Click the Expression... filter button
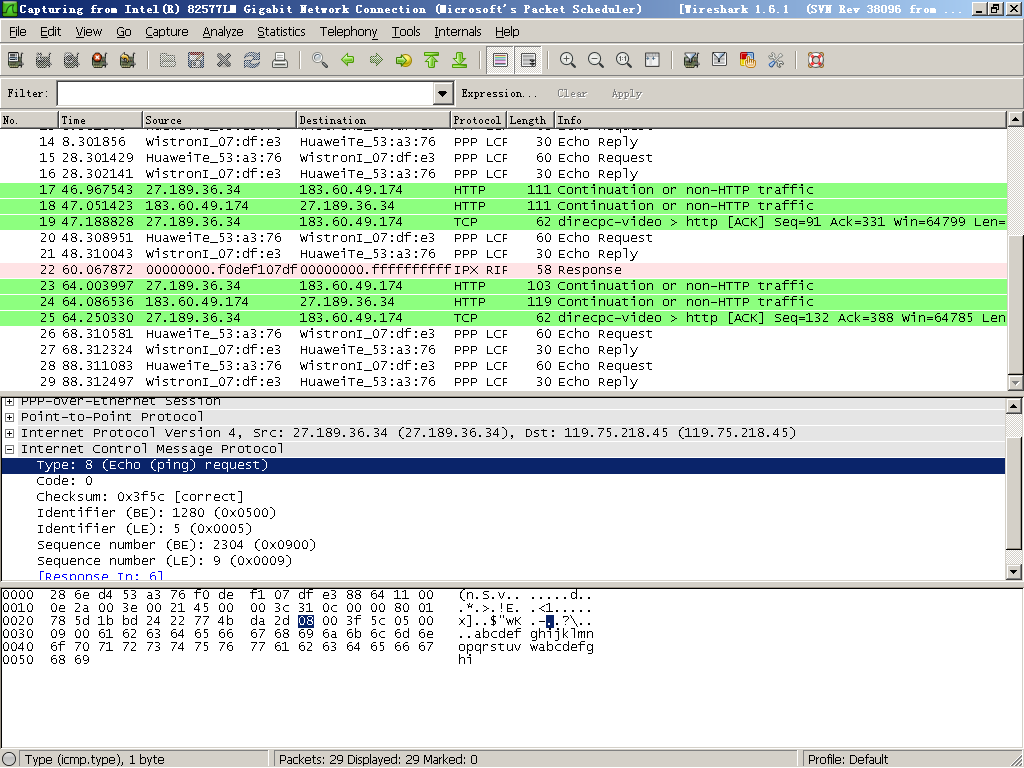 pyautogui.click(x=499, y=93)
